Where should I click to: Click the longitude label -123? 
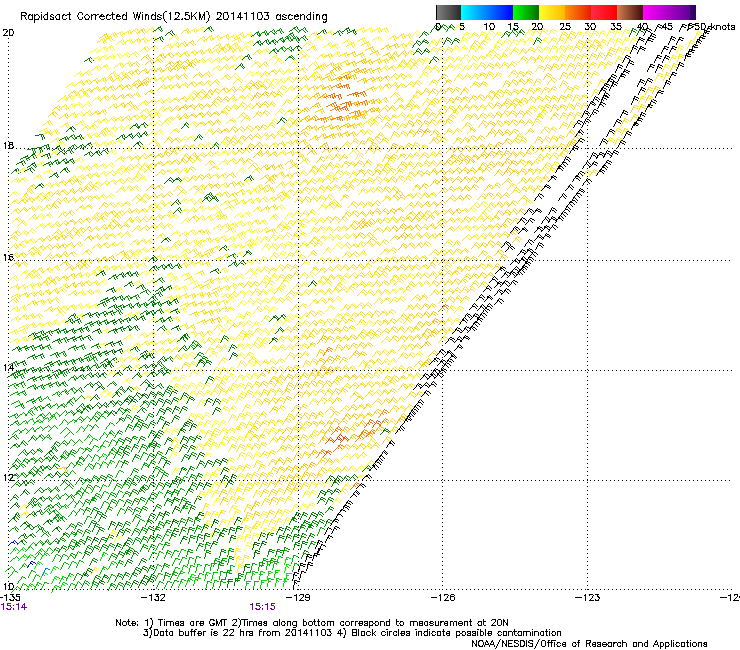tap(588, 598)
